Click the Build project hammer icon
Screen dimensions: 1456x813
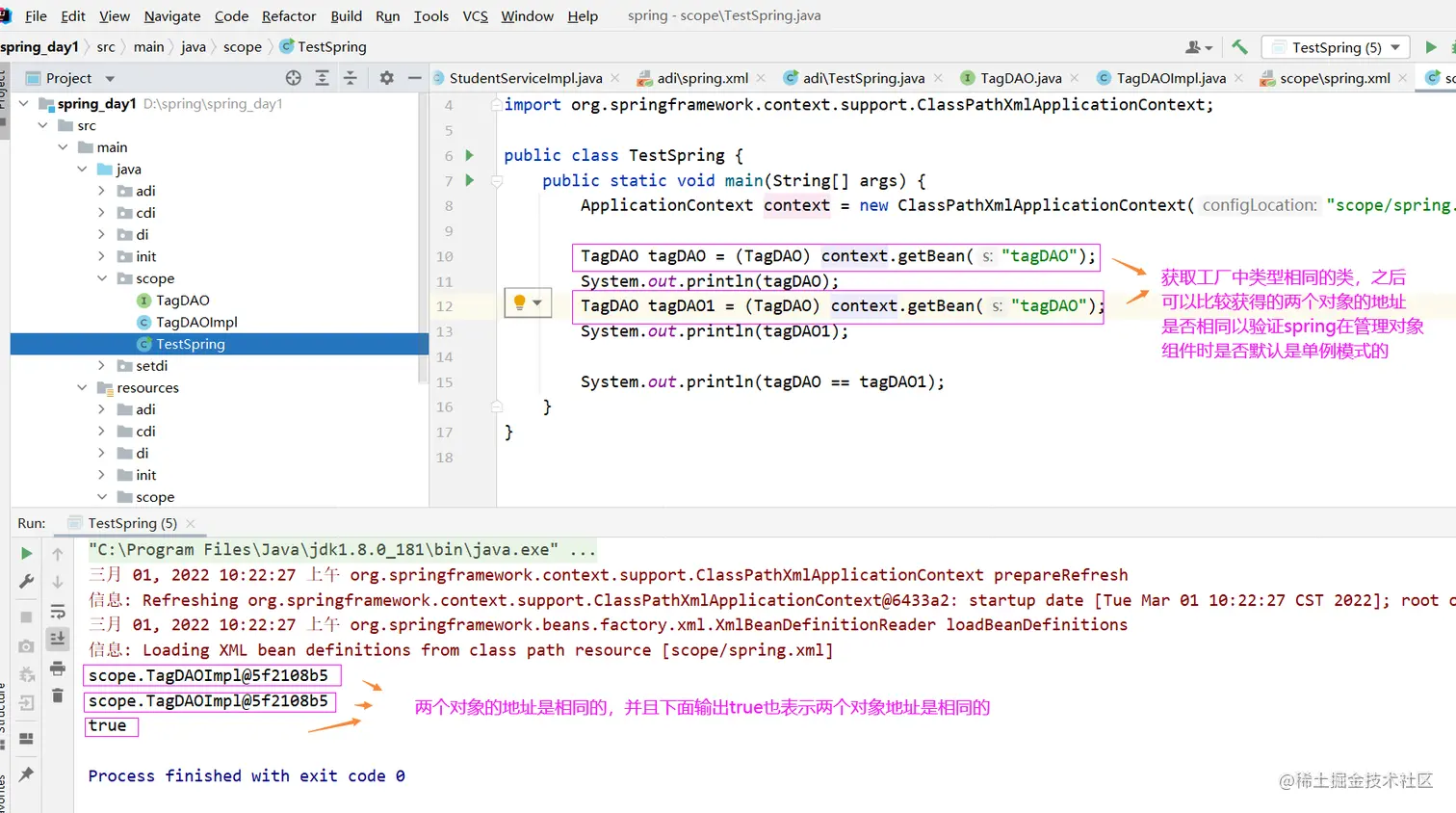point(1240,46)
